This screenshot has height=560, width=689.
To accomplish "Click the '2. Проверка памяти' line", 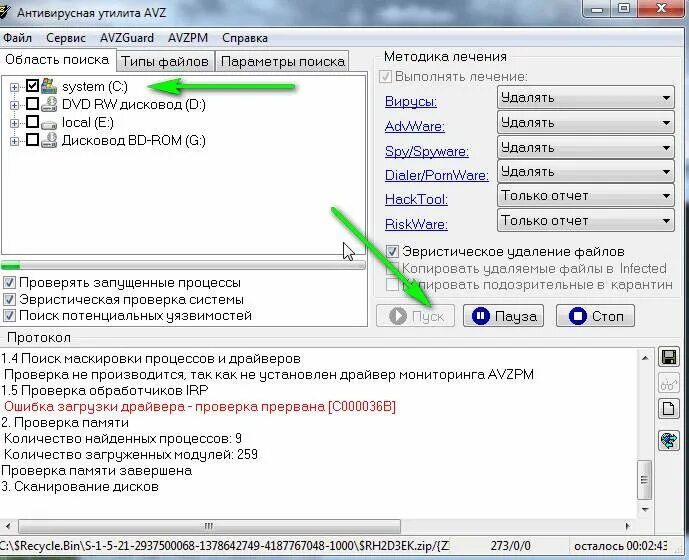I will pyautogui.click(x=65, y=423).
